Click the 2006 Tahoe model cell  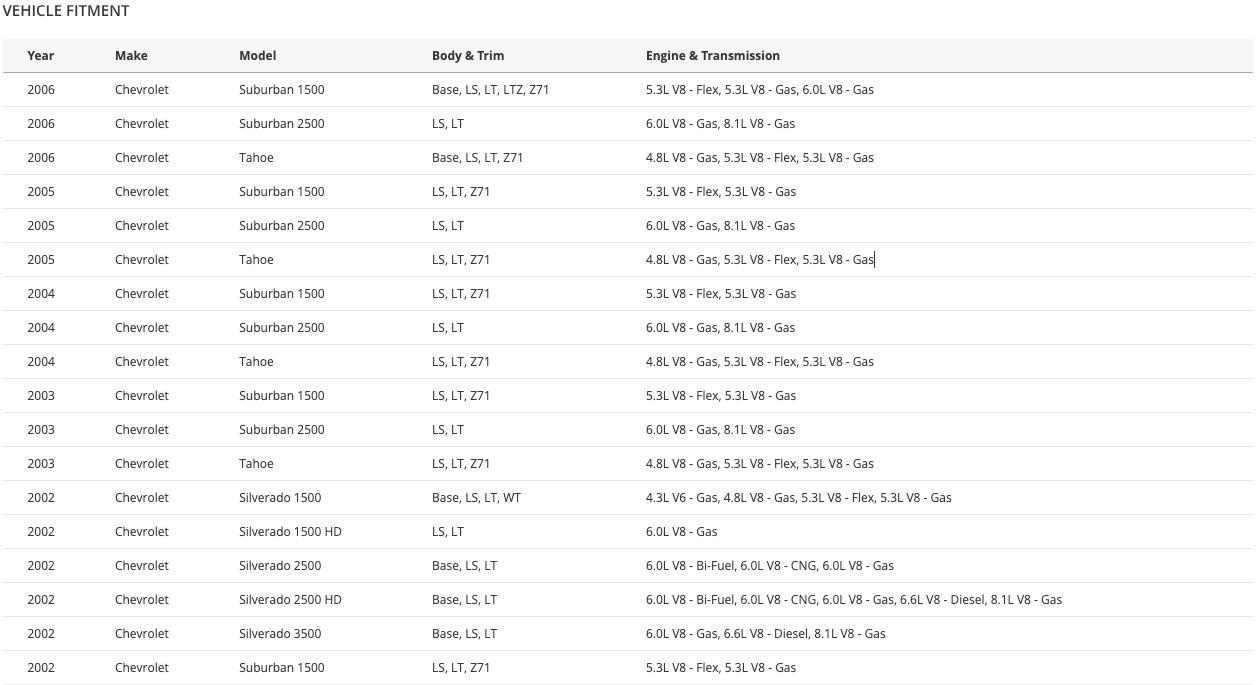(x=256, y=158)
